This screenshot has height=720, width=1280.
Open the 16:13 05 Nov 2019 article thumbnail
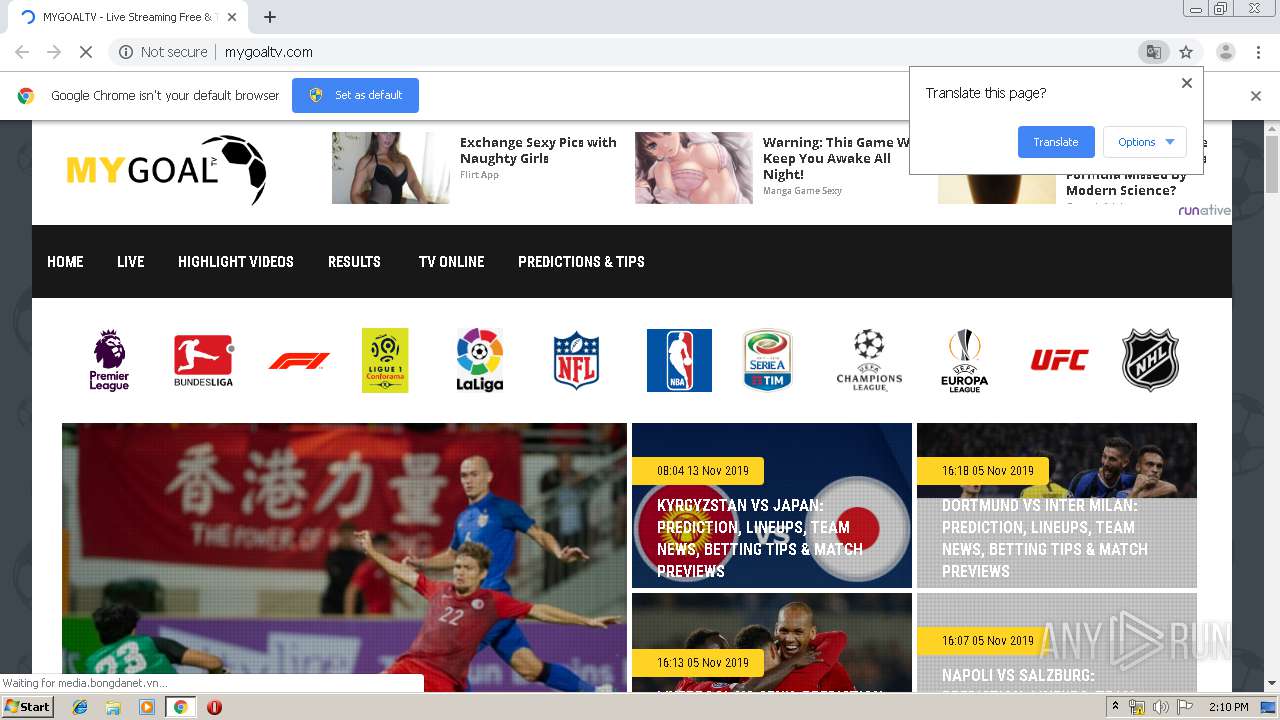[x=772, y=642]
